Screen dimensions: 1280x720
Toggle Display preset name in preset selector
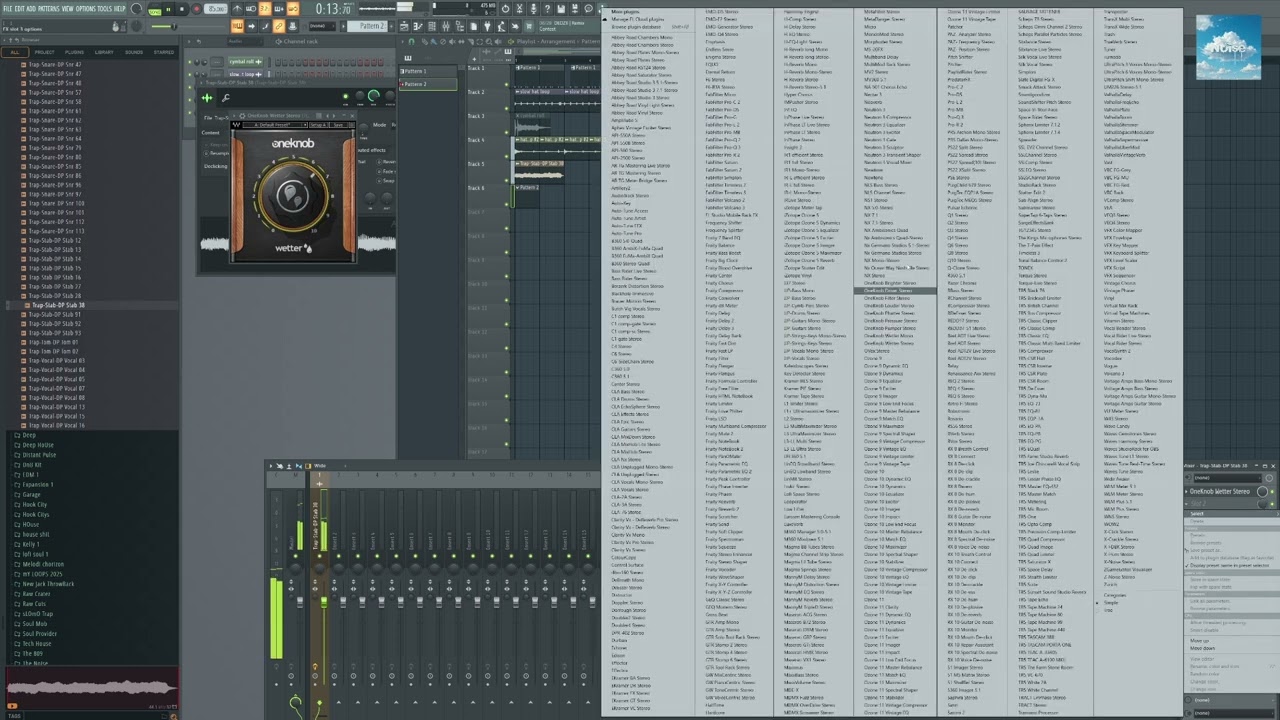(1230, 566)
